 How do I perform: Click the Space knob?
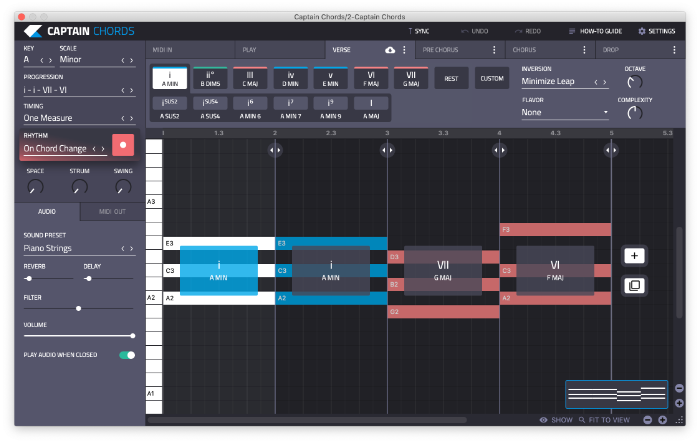point(35,187)
